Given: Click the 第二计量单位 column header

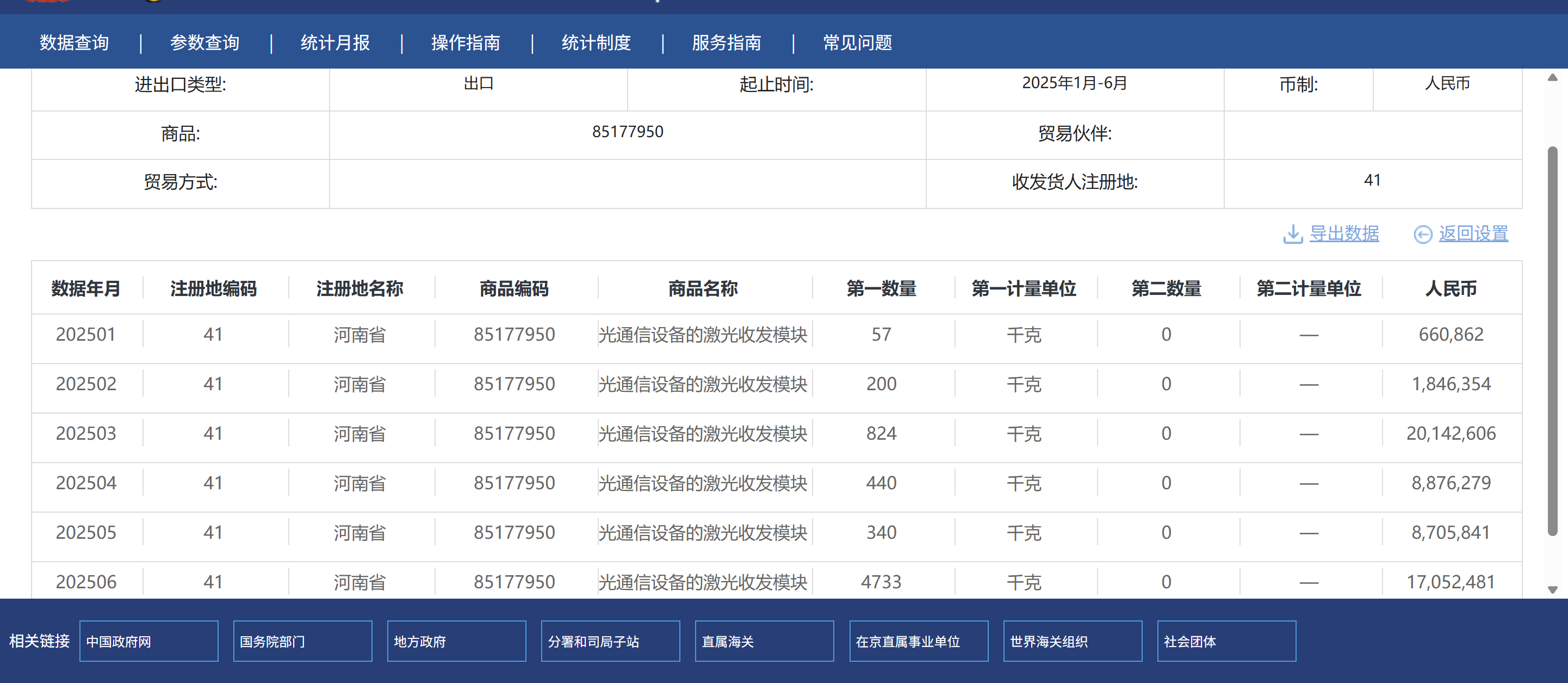Looking at the screenshot, I should 1309,288.
